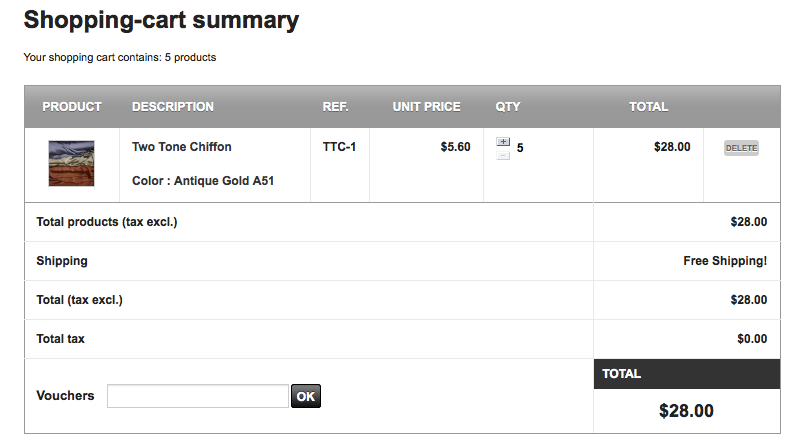This screenshot has height=446, width=795.
Task: Click the REF. column header
Action: pyautogui.click(x=335, y=107)
